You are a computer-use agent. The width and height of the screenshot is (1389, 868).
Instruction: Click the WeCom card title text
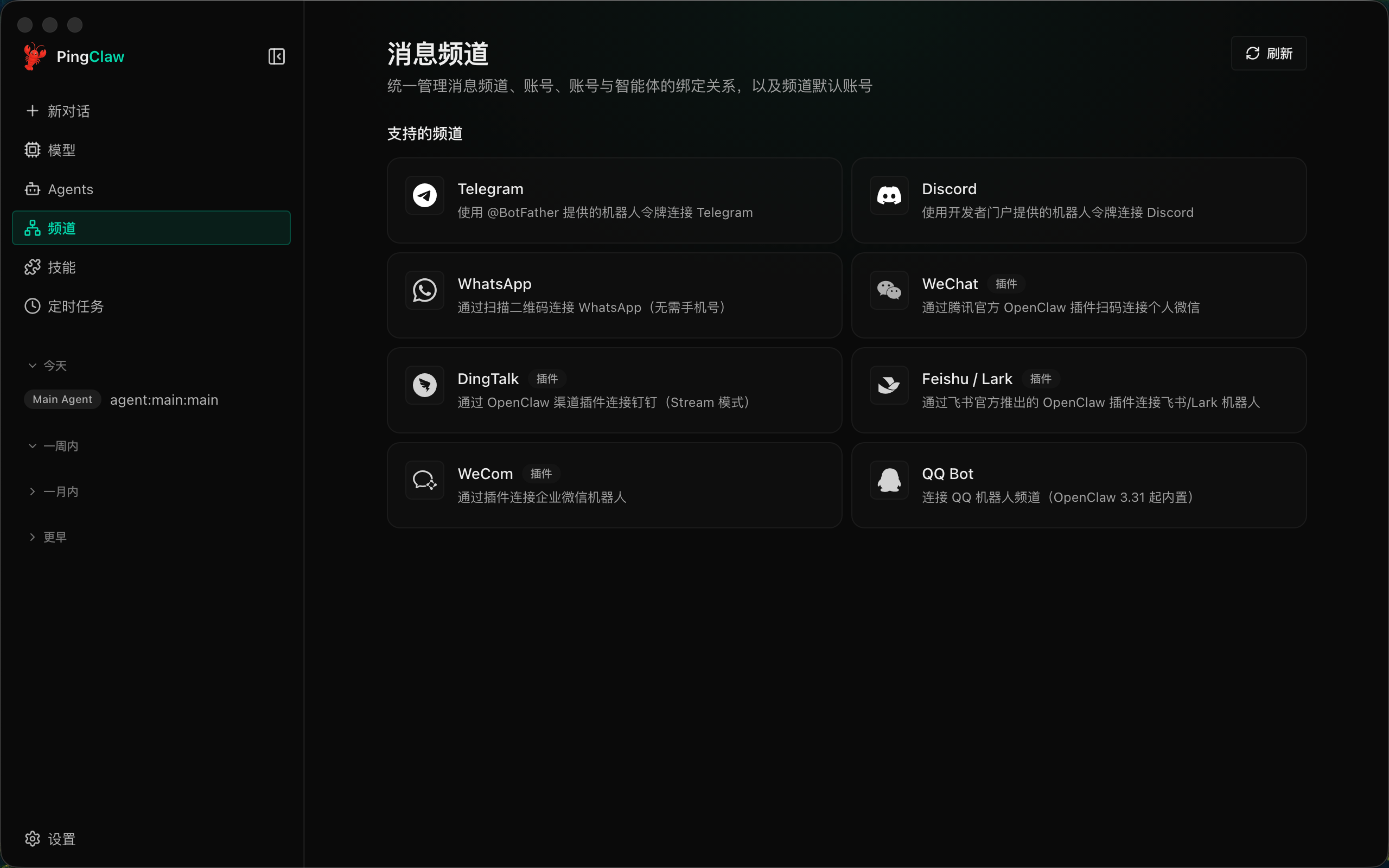(485, 474)
